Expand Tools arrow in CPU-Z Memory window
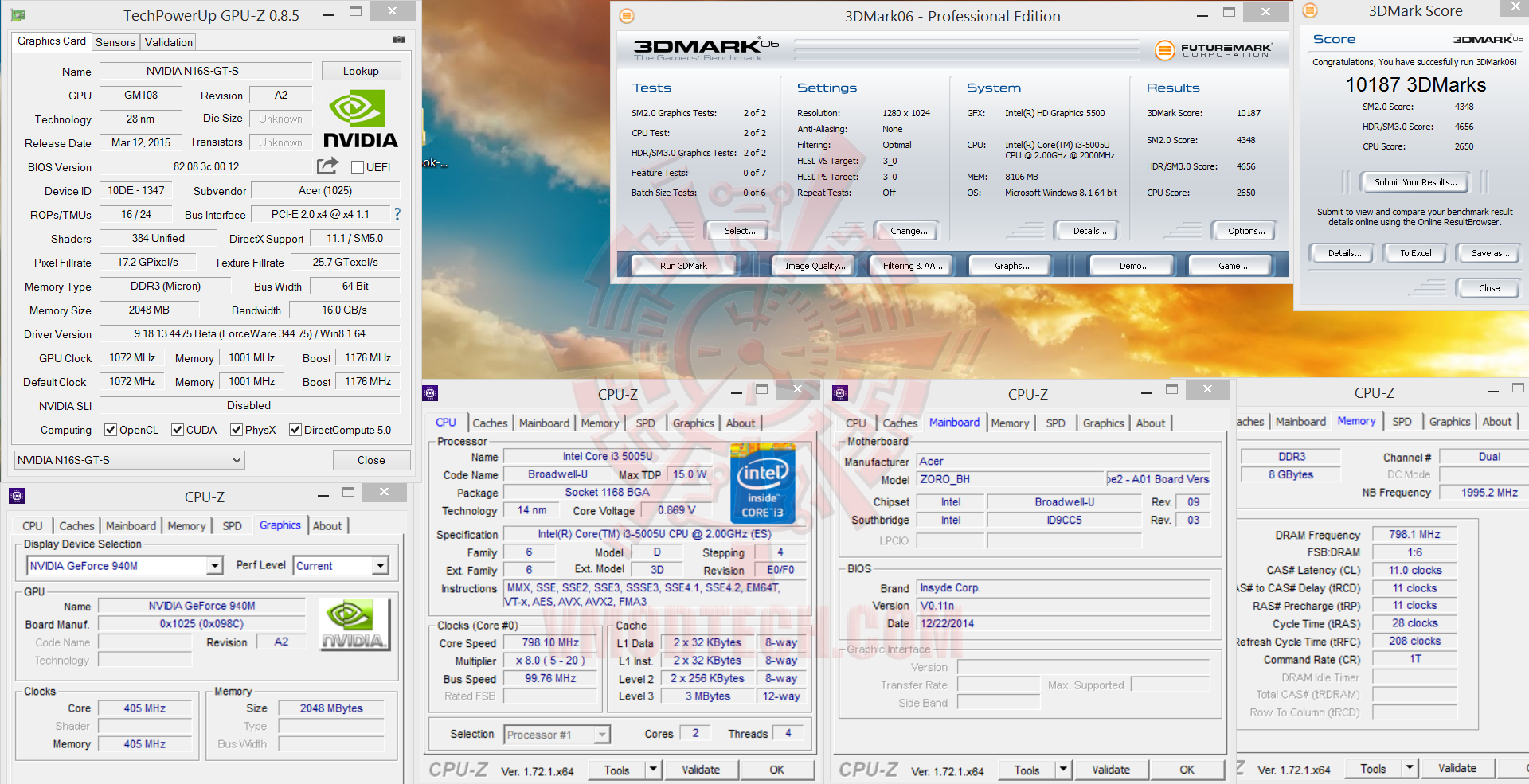The image size is (1529, 784). (x=1410, y=768)
